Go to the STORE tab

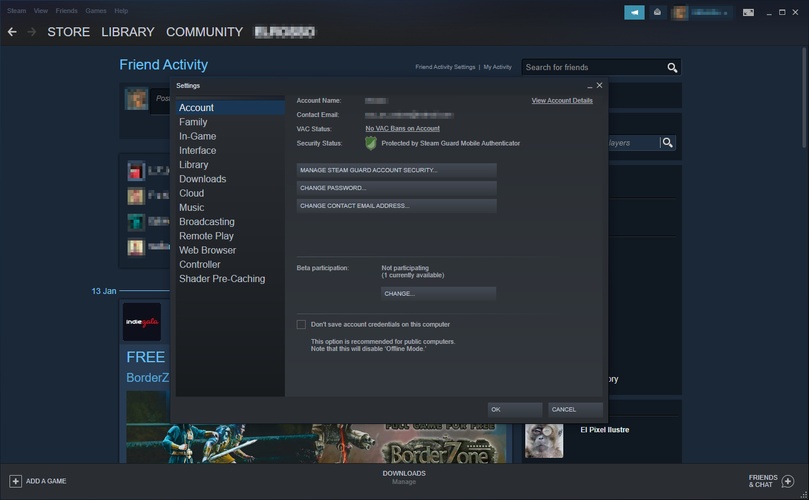click(69, 32)
